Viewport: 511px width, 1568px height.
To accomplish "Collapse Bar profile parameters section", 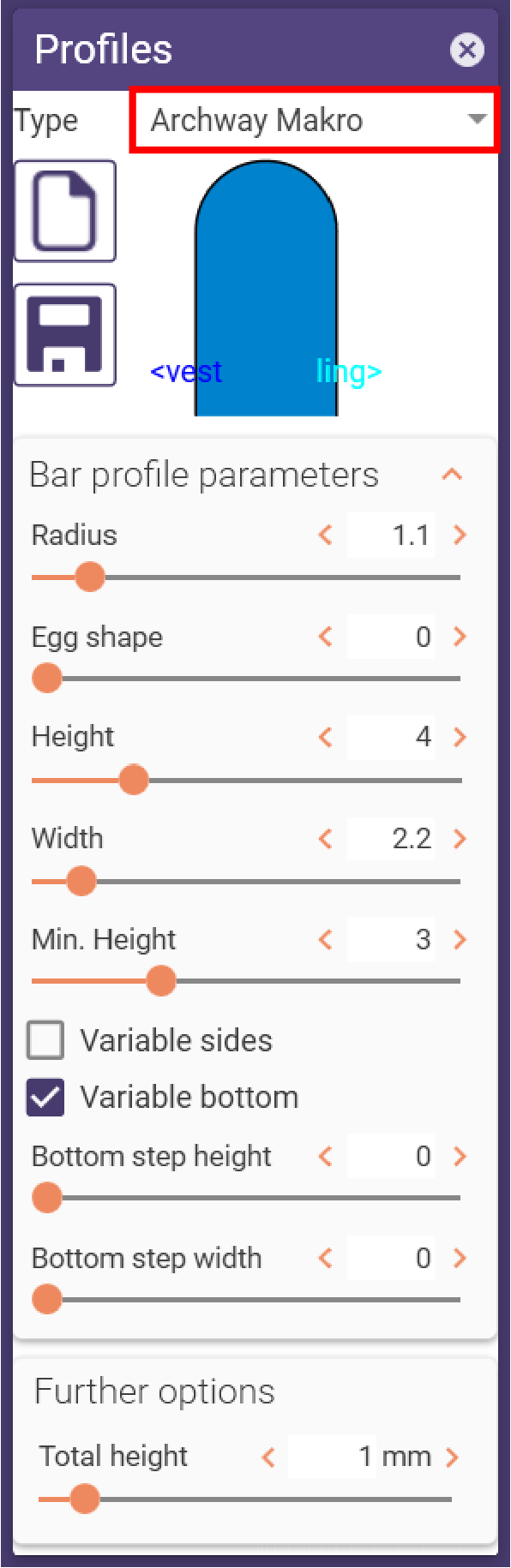I will point(452,475).
